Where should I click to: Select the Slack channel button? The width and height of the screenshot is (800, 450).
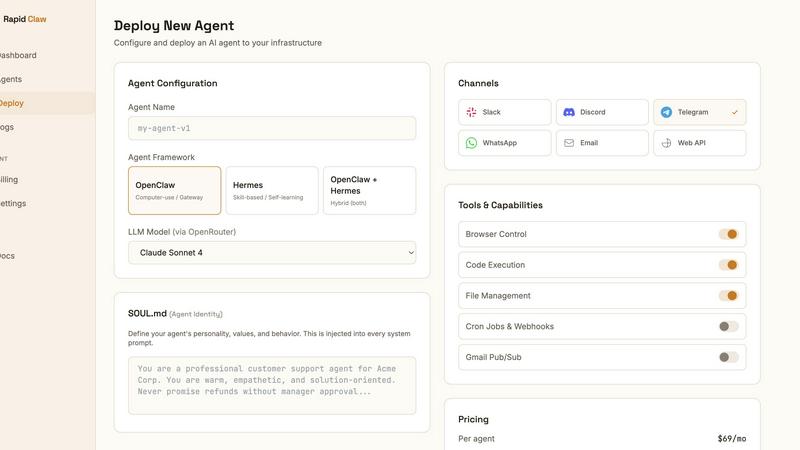[x=505, y=112]
